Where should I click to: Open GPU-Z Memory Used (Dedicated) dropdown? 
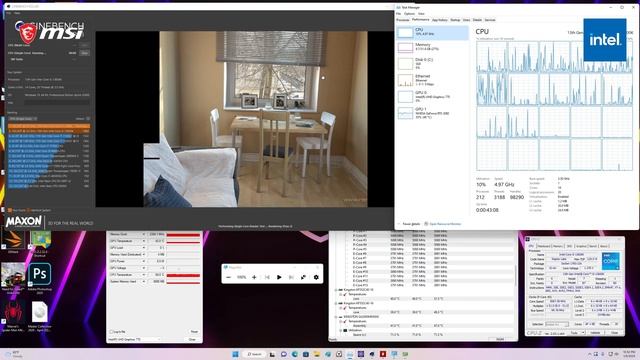(x=143, y=254)
